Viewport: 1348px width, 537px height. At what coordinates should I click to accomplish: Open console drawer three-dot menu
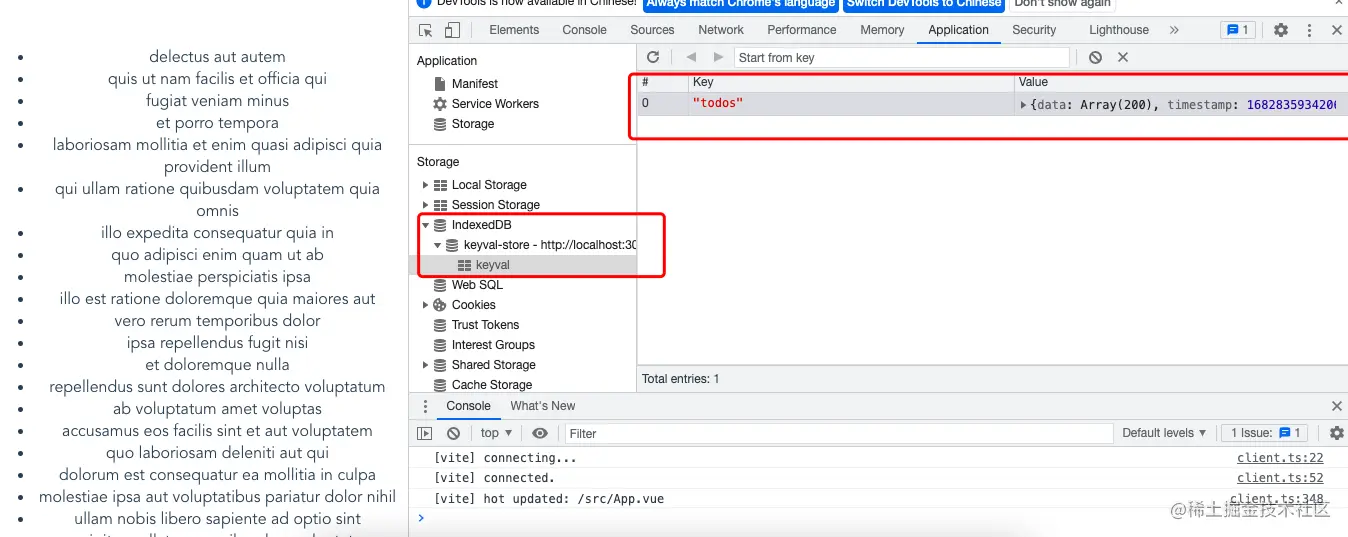425,406
